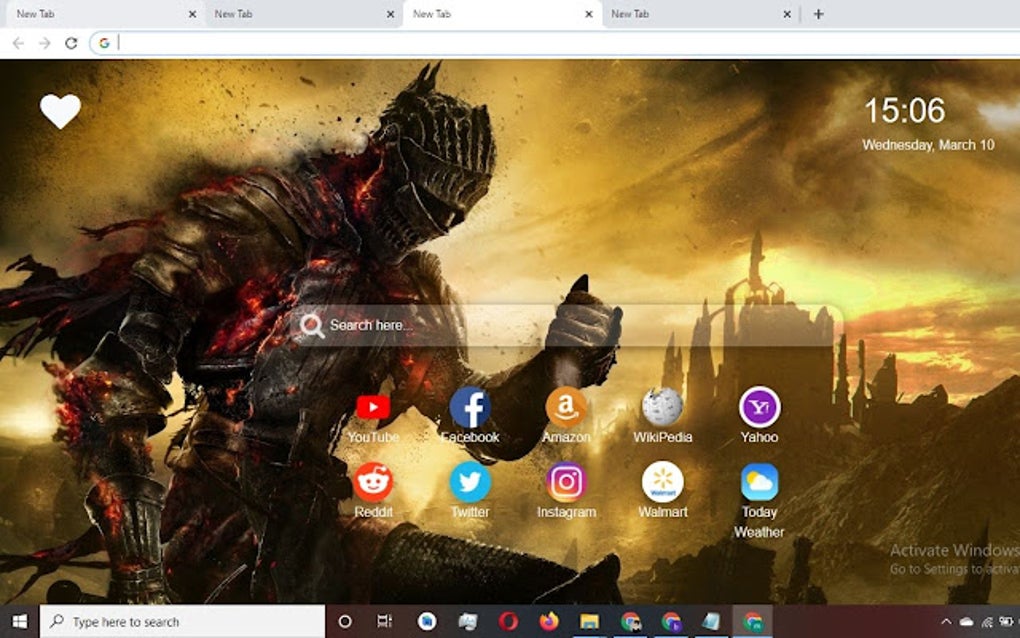Go back with the back arrow
Viewport: 1020px width, 638px height.
tap(18, 44)
